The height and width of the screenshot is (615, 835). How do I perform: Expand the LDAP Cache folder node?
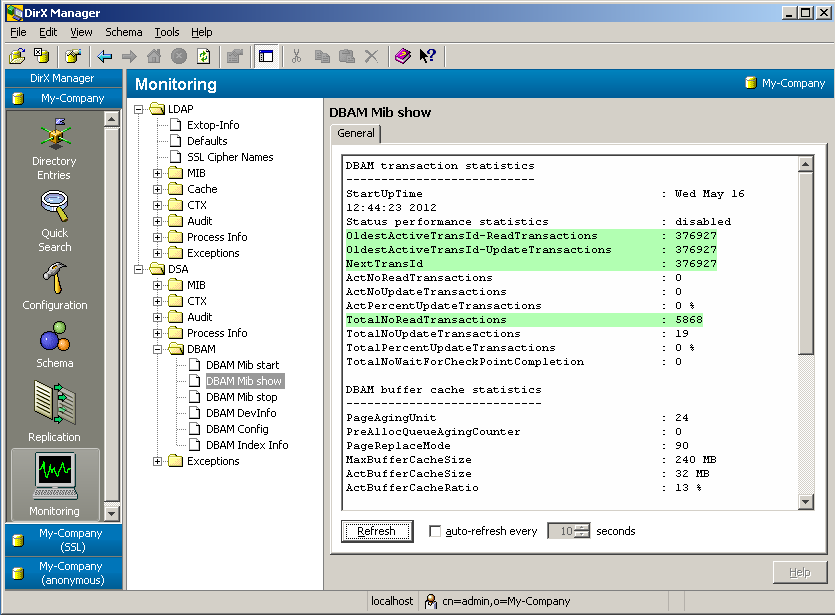pos(158,189)
